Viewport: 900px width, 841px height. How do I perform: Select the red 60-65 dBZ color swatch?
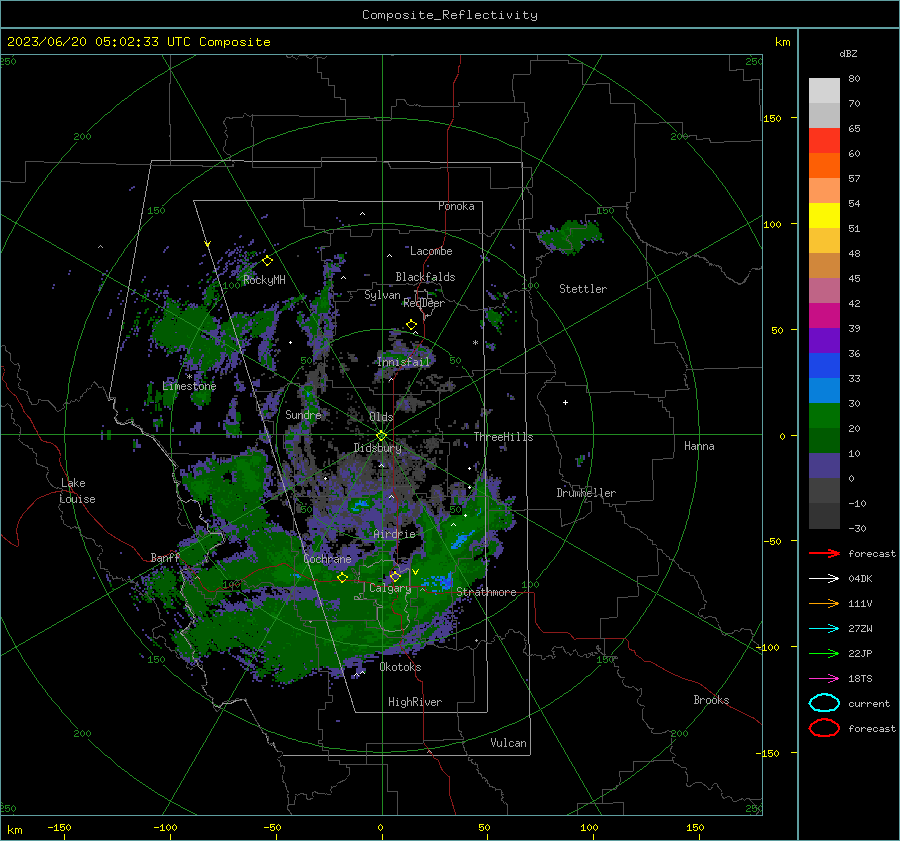point(824,140)
